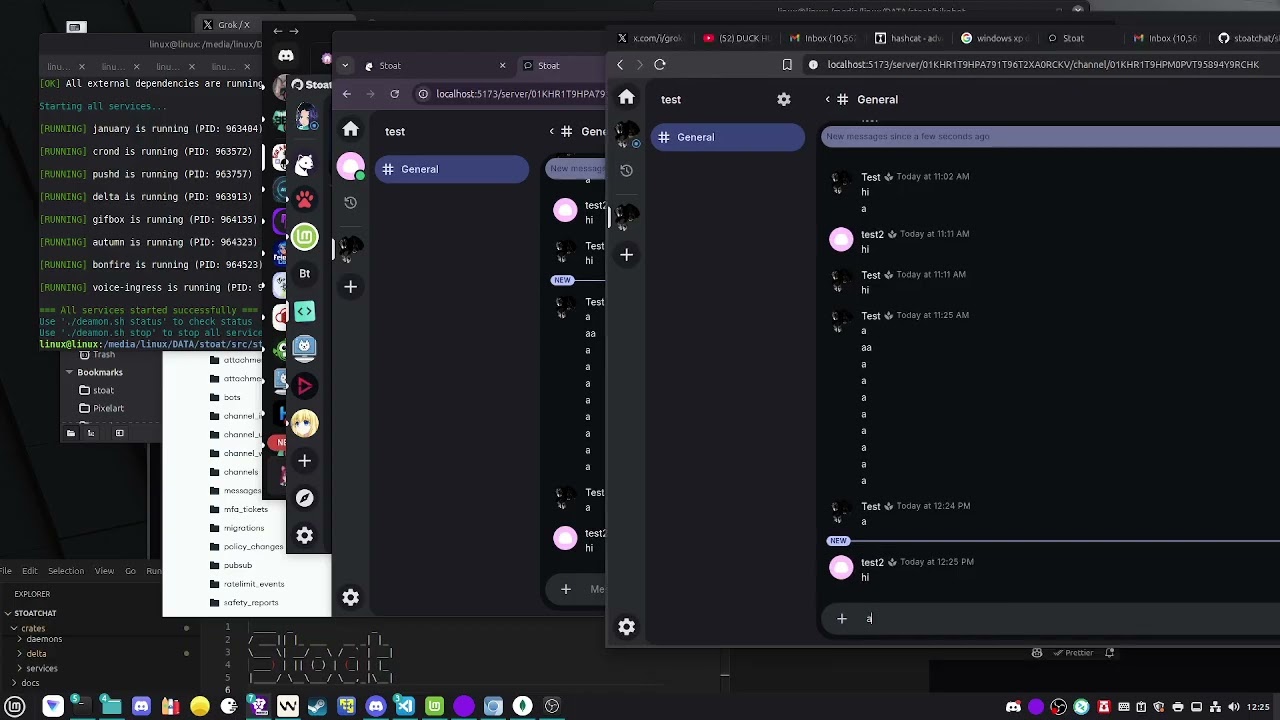Reload page in right browser window
The height and width of the screenshot is (720, 1280).
pos(660,65)
